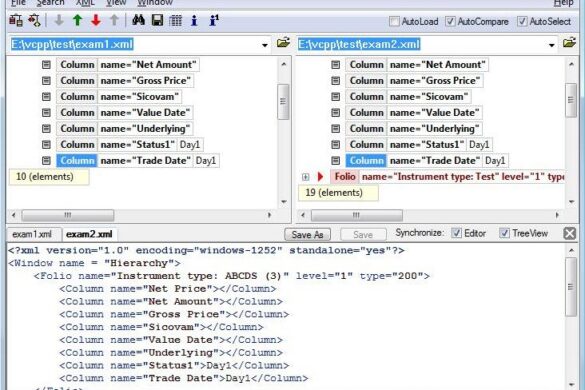Click the Column name="Net Price" editor line

[168, 289]
